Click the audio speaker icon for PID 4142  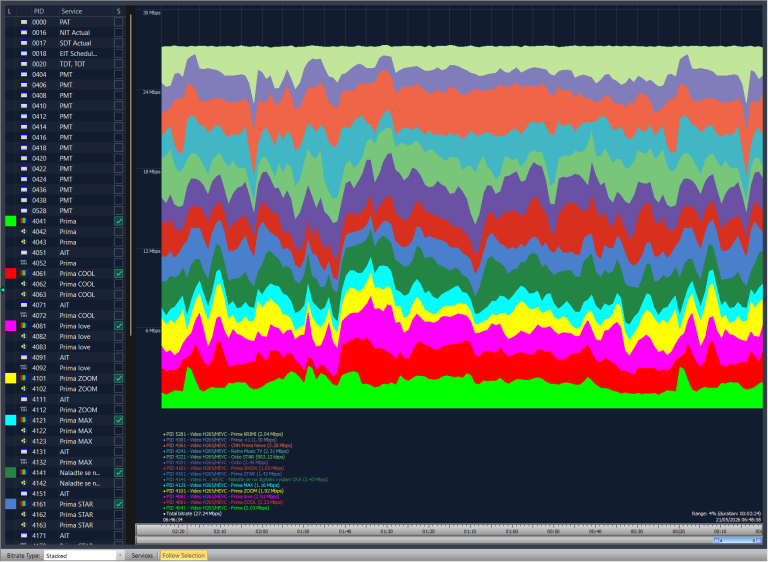pos(24,483)
